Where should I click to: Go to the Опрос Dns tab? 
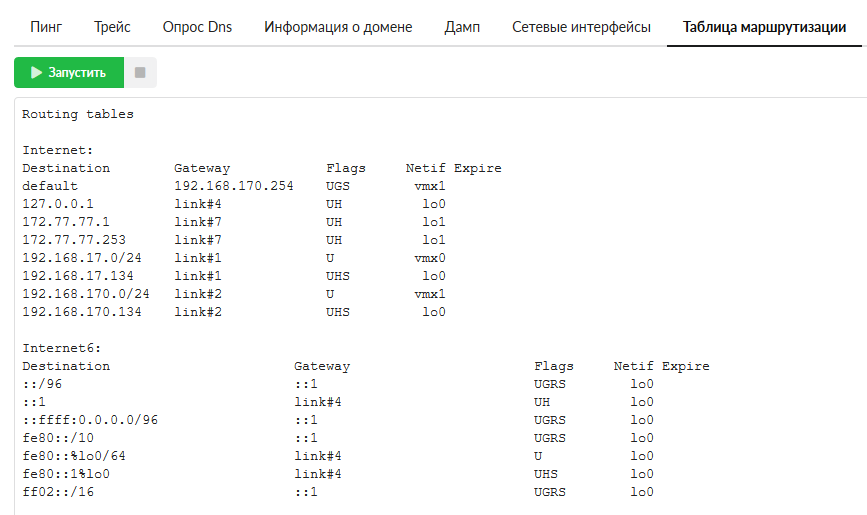(197, 27)
